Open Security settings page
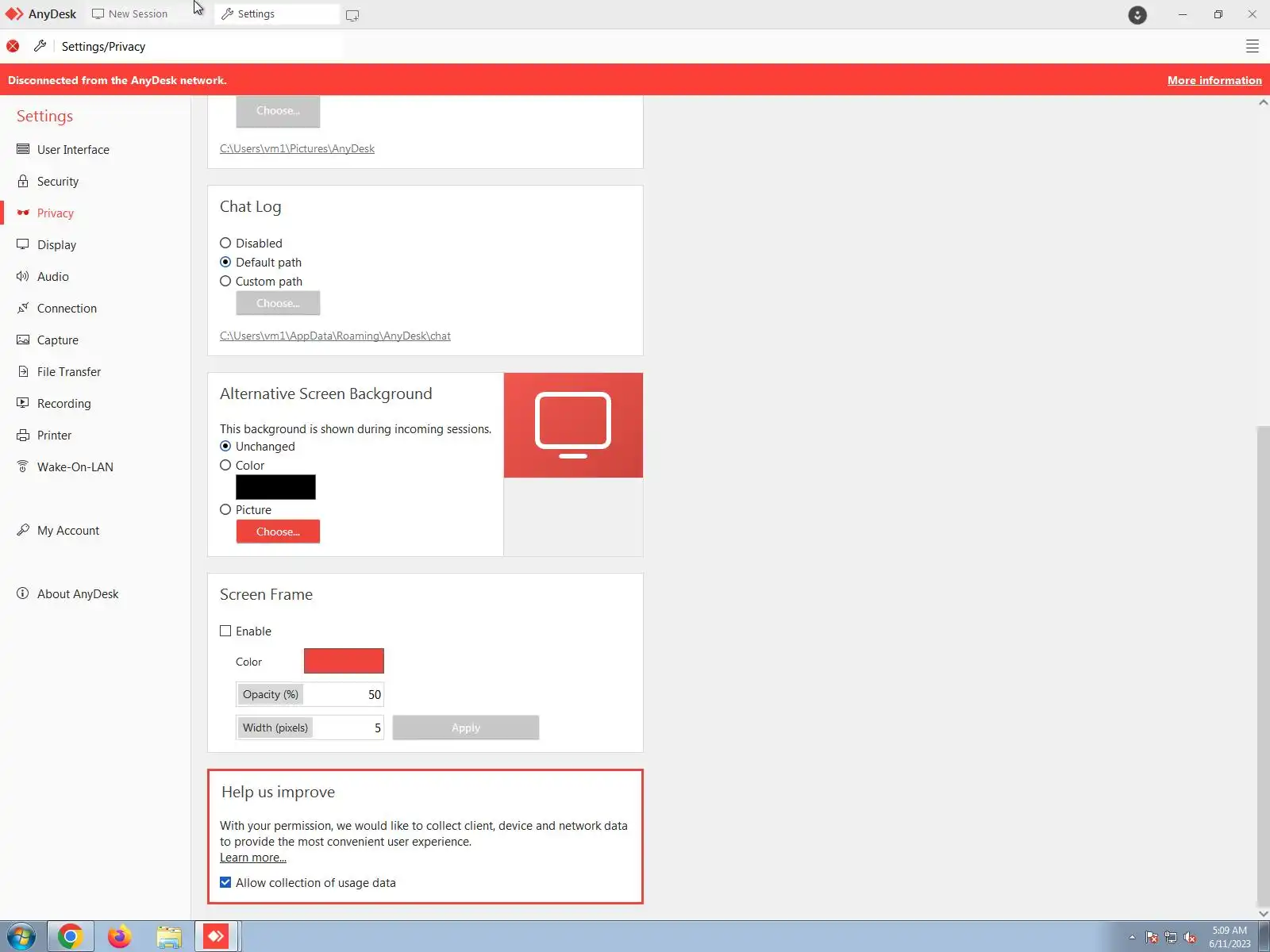 click(x=58, y=181)
